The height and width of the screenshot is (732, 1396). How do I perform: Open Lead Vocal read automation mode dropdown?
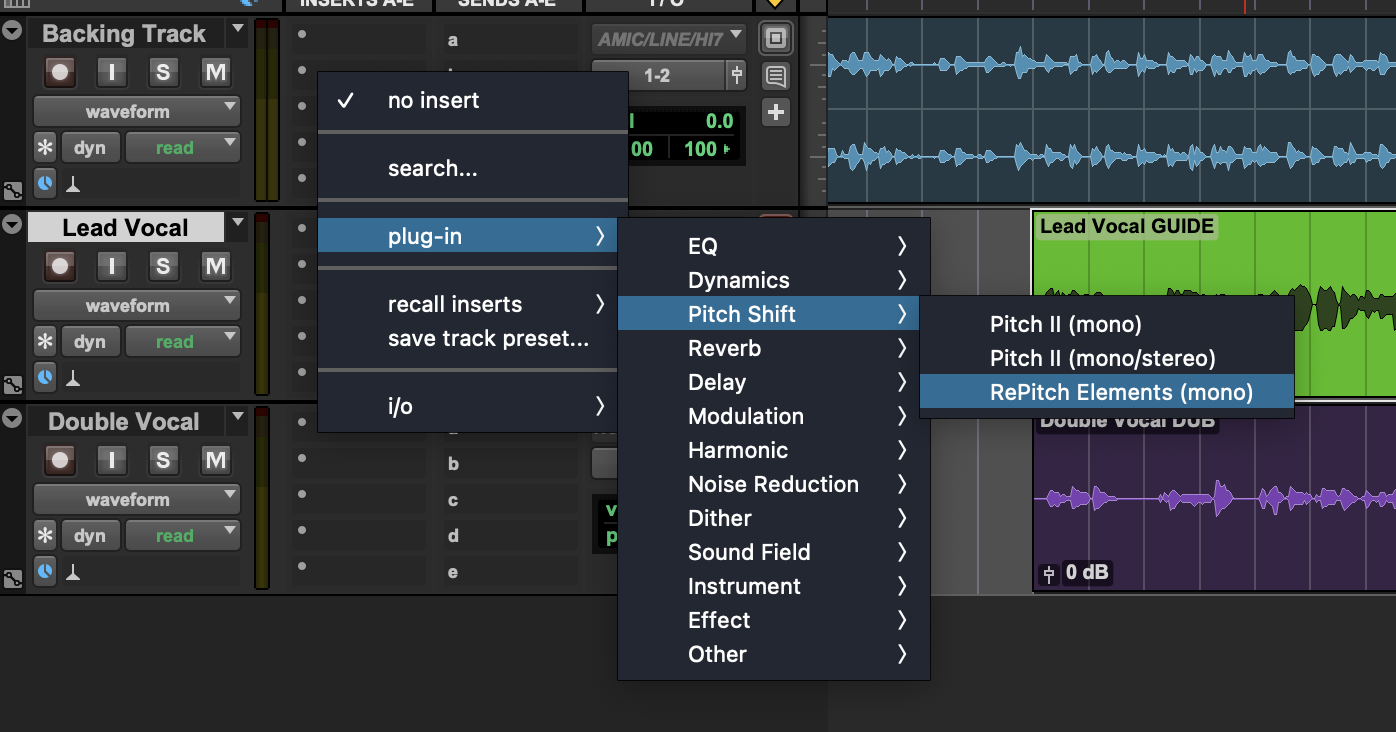pyautogui.click(x=183, y=342)
